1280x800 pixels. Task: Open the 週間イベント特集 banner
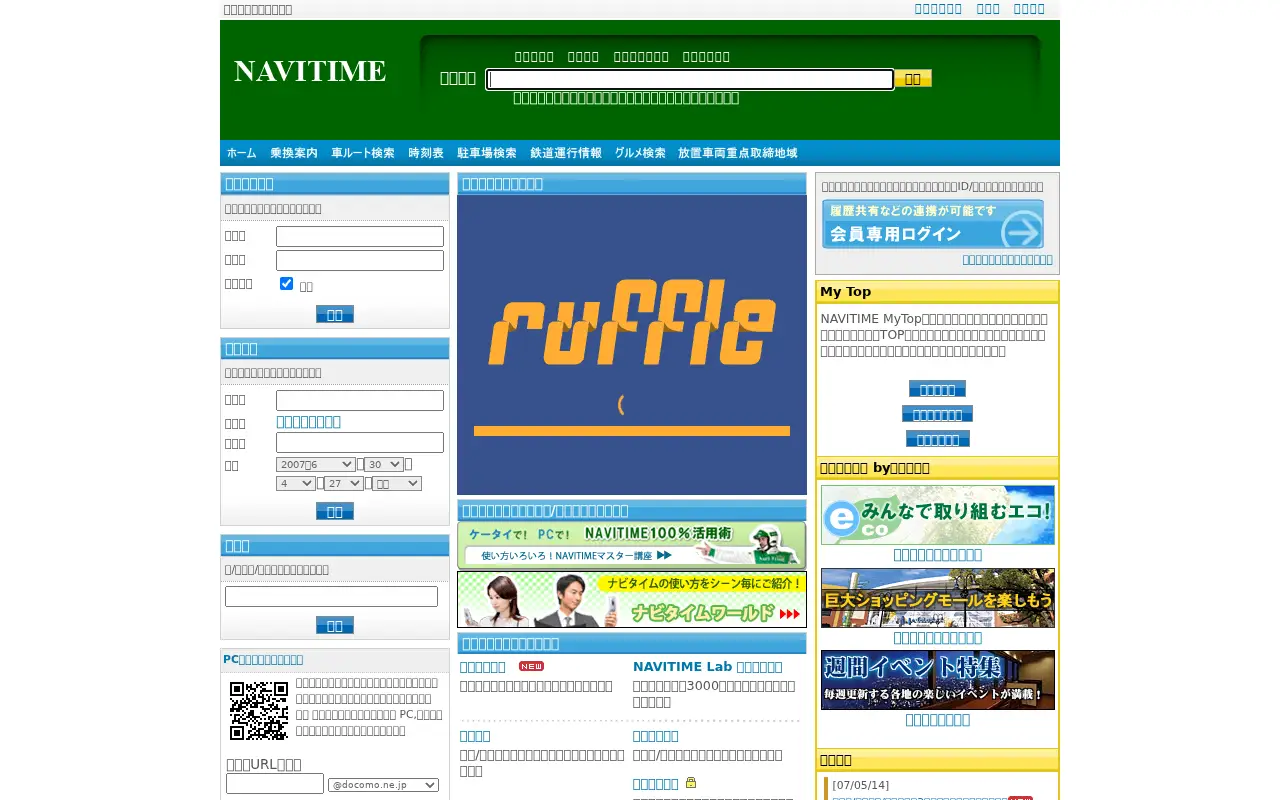[x=938, y=680]
